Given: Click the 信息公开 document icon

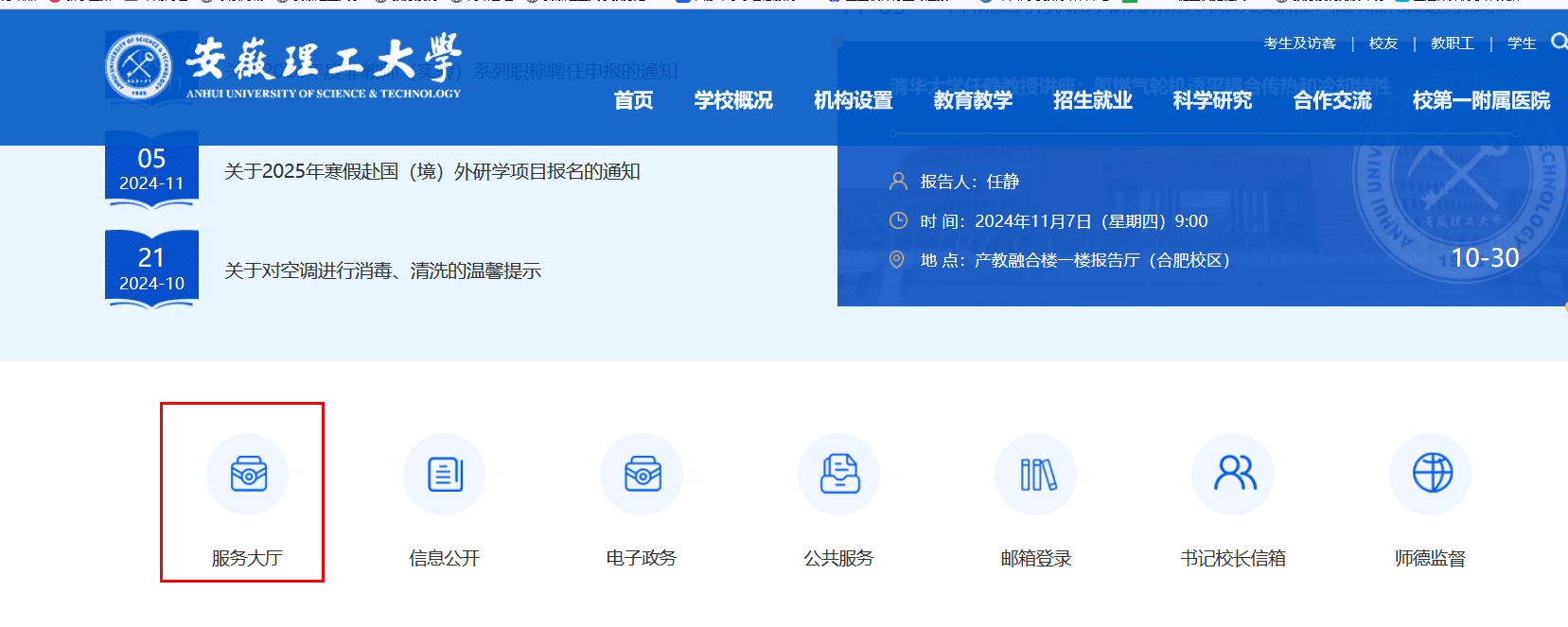Looking at the screenshot, I should click(x=445, y=474).
